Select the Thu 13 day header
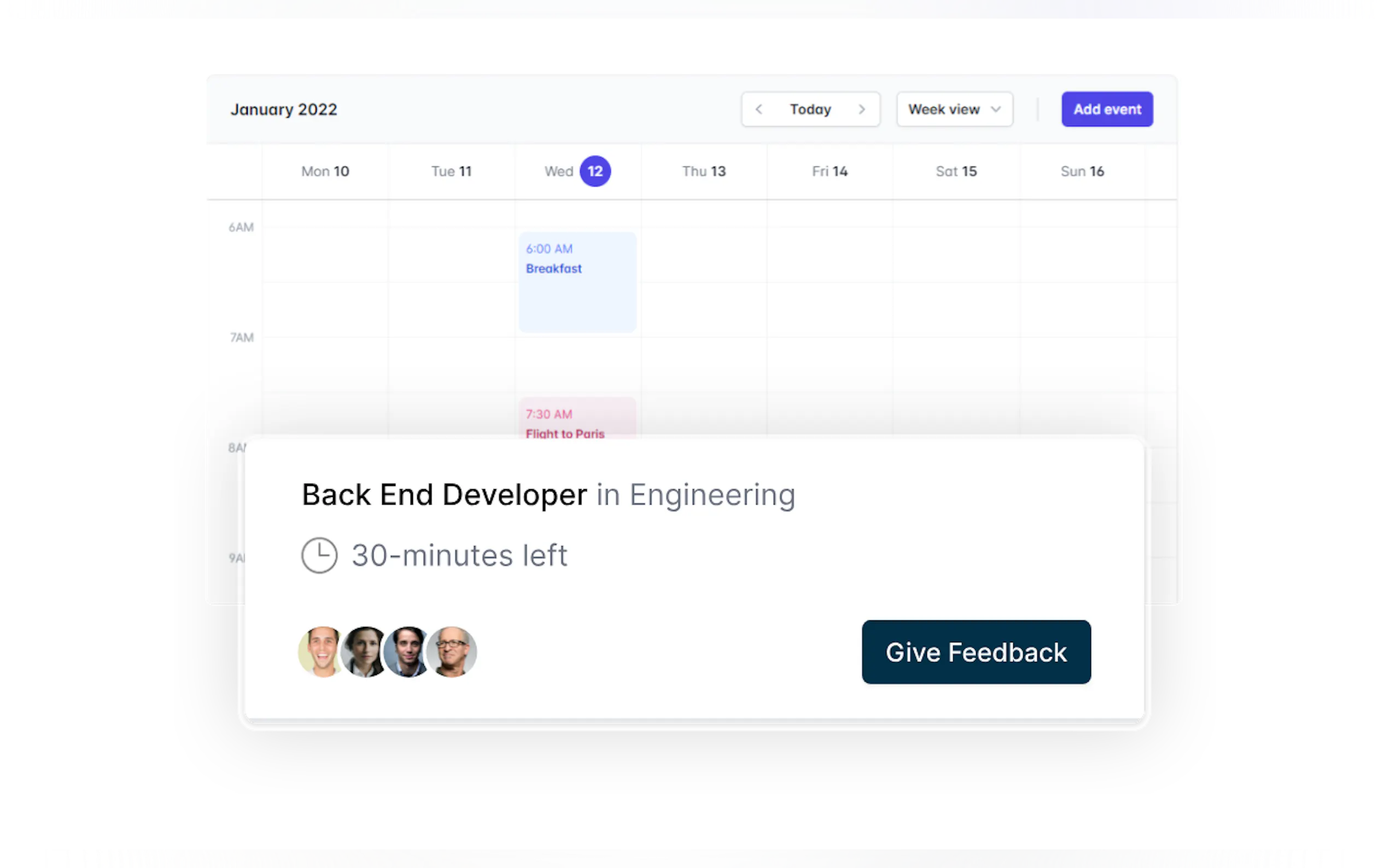This screenshot has width=1389, height=868. [x=703, y=171]
